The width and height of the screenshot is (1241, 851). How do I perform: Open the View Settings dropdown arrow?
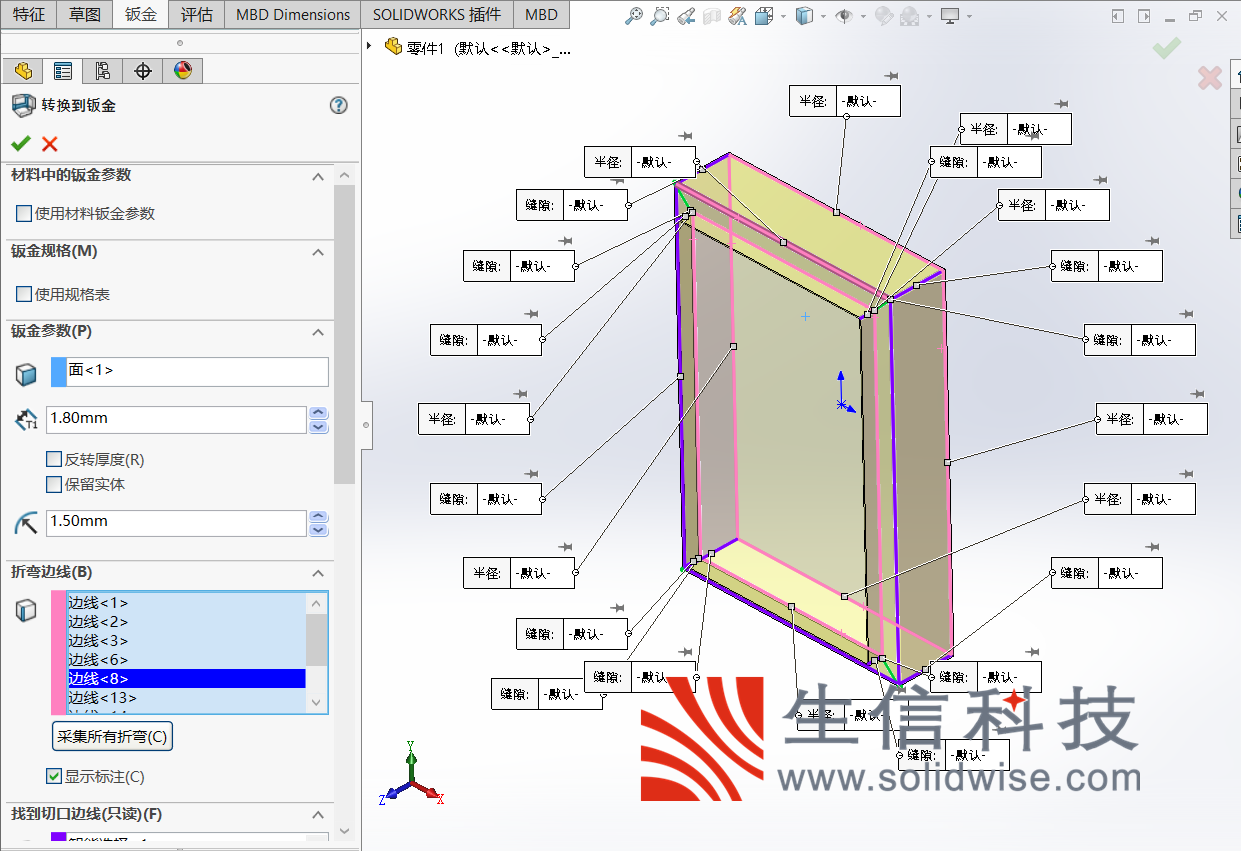click(x=968, y=16)
